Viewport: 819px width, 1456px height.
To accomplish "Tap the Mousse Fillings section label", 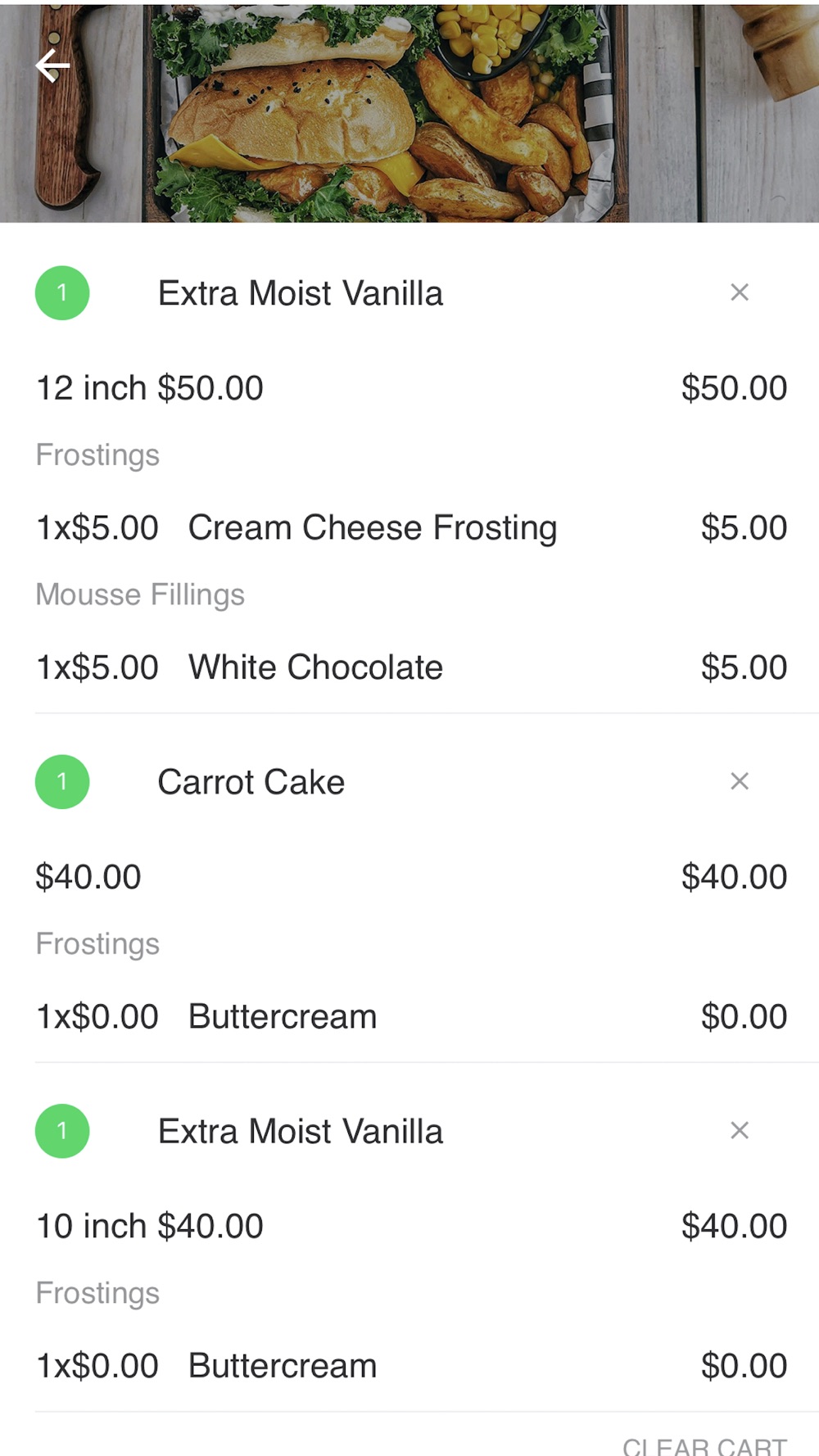I will coord(140,595).
